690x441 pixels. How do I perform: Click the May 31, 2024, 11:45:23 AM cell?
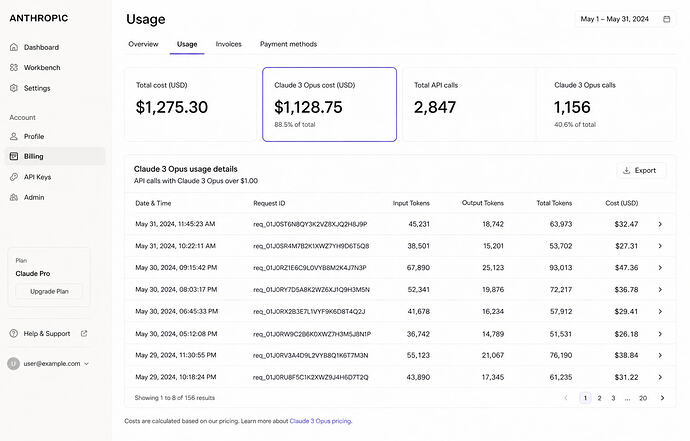(x=175, y=224)
